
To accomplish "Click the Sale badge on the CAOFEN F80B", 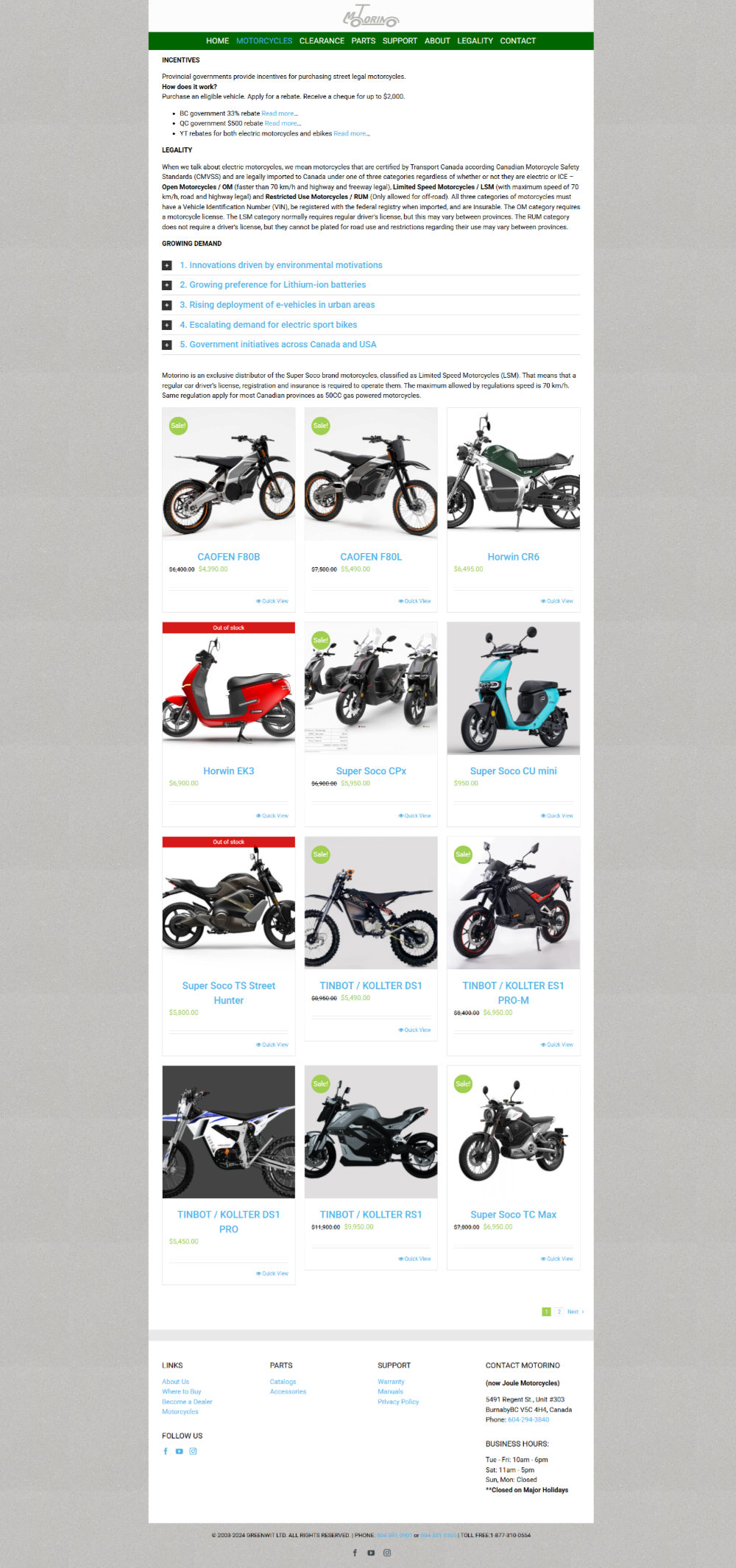I will tap(178, 426).
